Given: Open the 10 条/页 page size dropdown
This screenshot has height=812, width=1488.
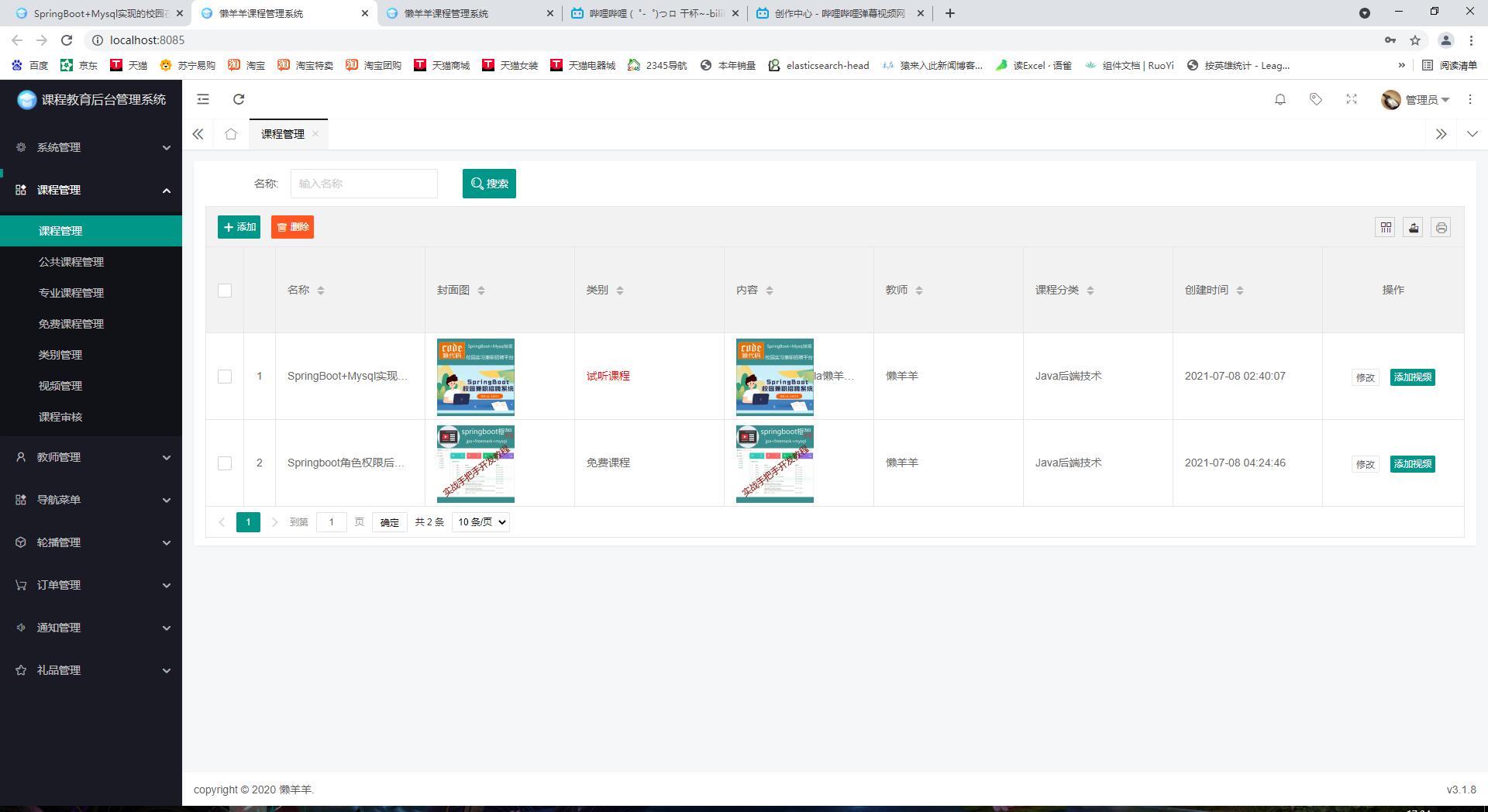Looking at the screenshot, I should pos(480,522).
